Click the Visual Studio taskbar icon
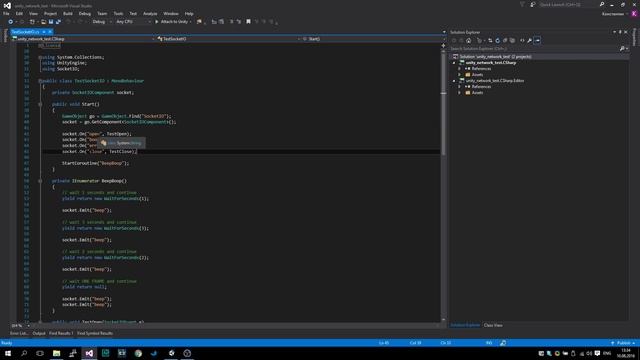640x360 pixels. (89, 353)
